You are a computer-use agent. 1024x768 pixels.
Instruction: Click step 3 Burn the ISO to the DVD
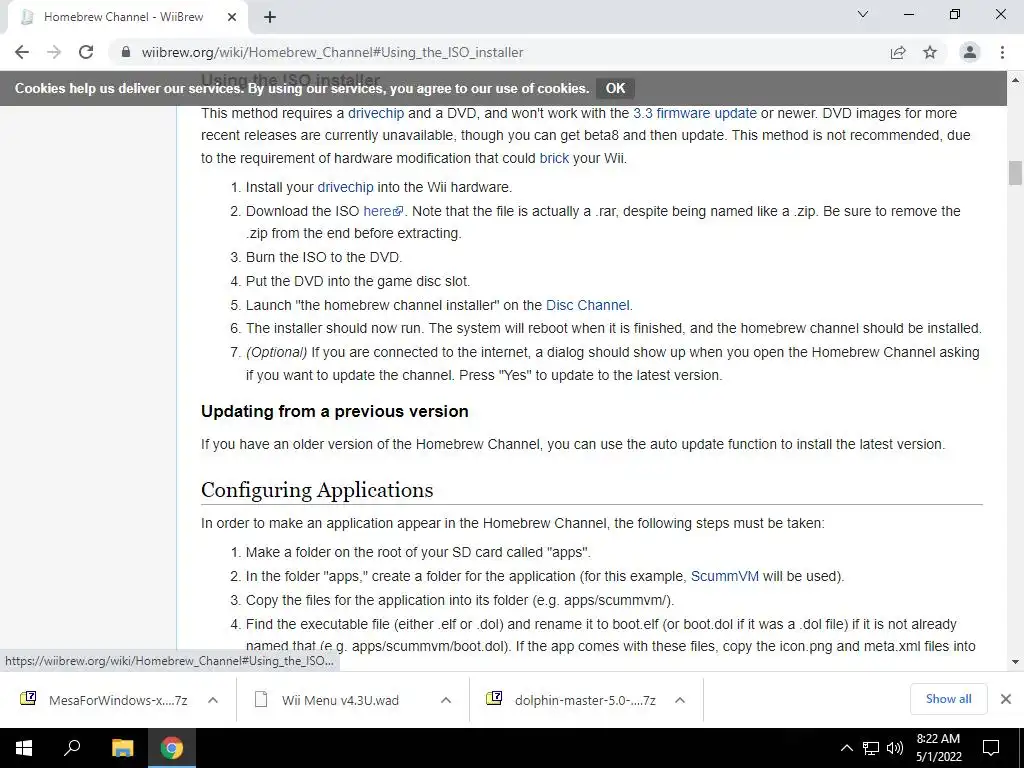[324, 257]
